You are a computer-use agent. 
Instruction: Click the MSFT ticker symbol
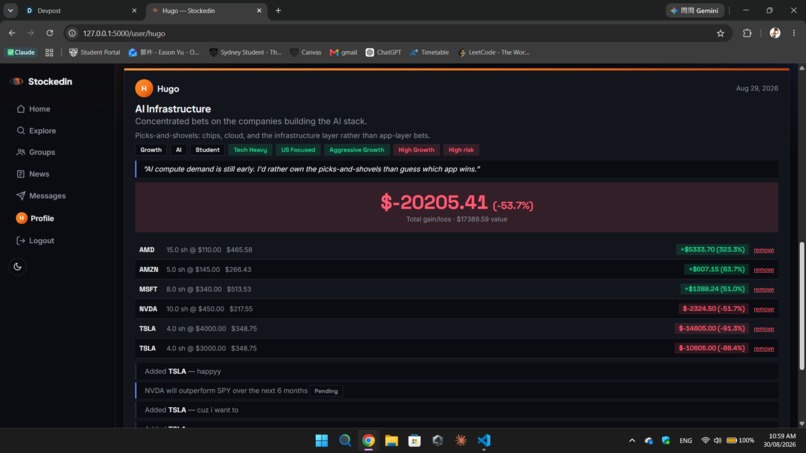(148, 289)
